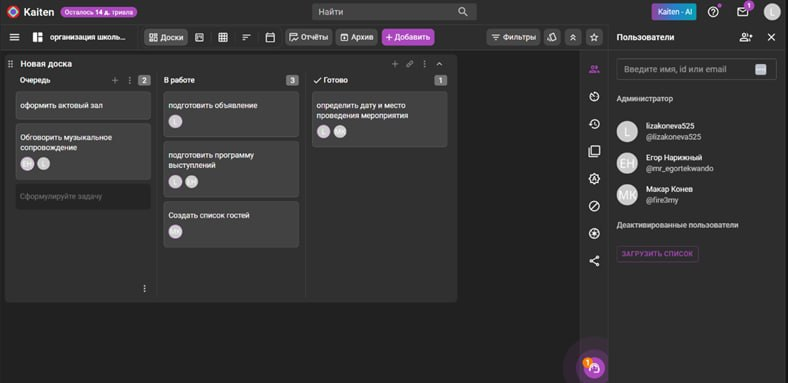The height and width of the screenshot is (383, 788).
Task: Click the favorite star icon
Action: click(594, 37)
